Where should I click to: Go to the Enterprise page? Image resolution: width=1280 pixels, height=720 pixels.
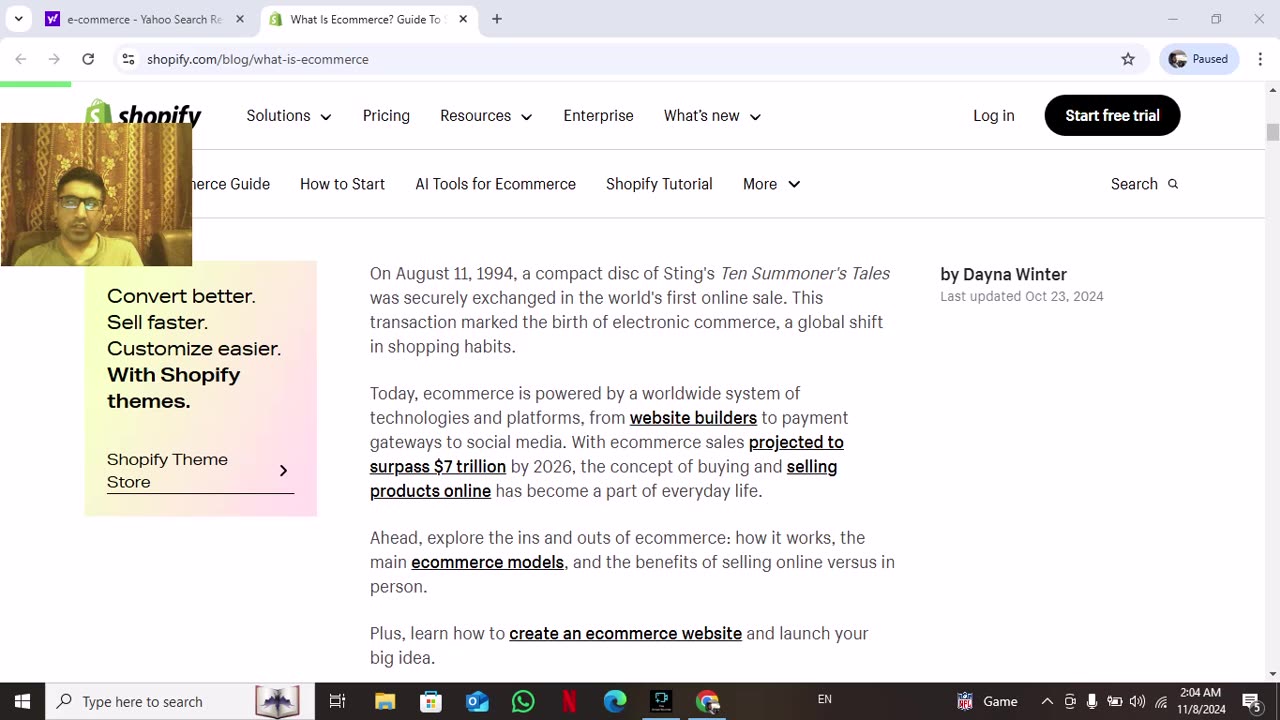click(598, 116)
